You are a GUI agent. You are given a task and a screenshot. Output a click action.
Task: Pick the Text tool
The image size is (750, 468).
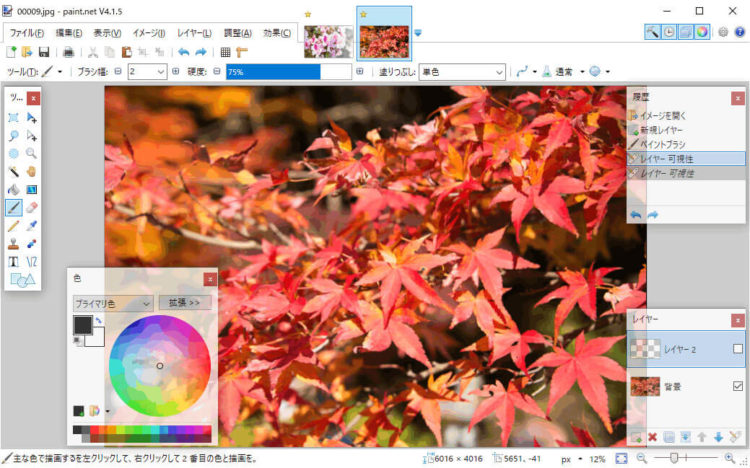tap(14, 261)
